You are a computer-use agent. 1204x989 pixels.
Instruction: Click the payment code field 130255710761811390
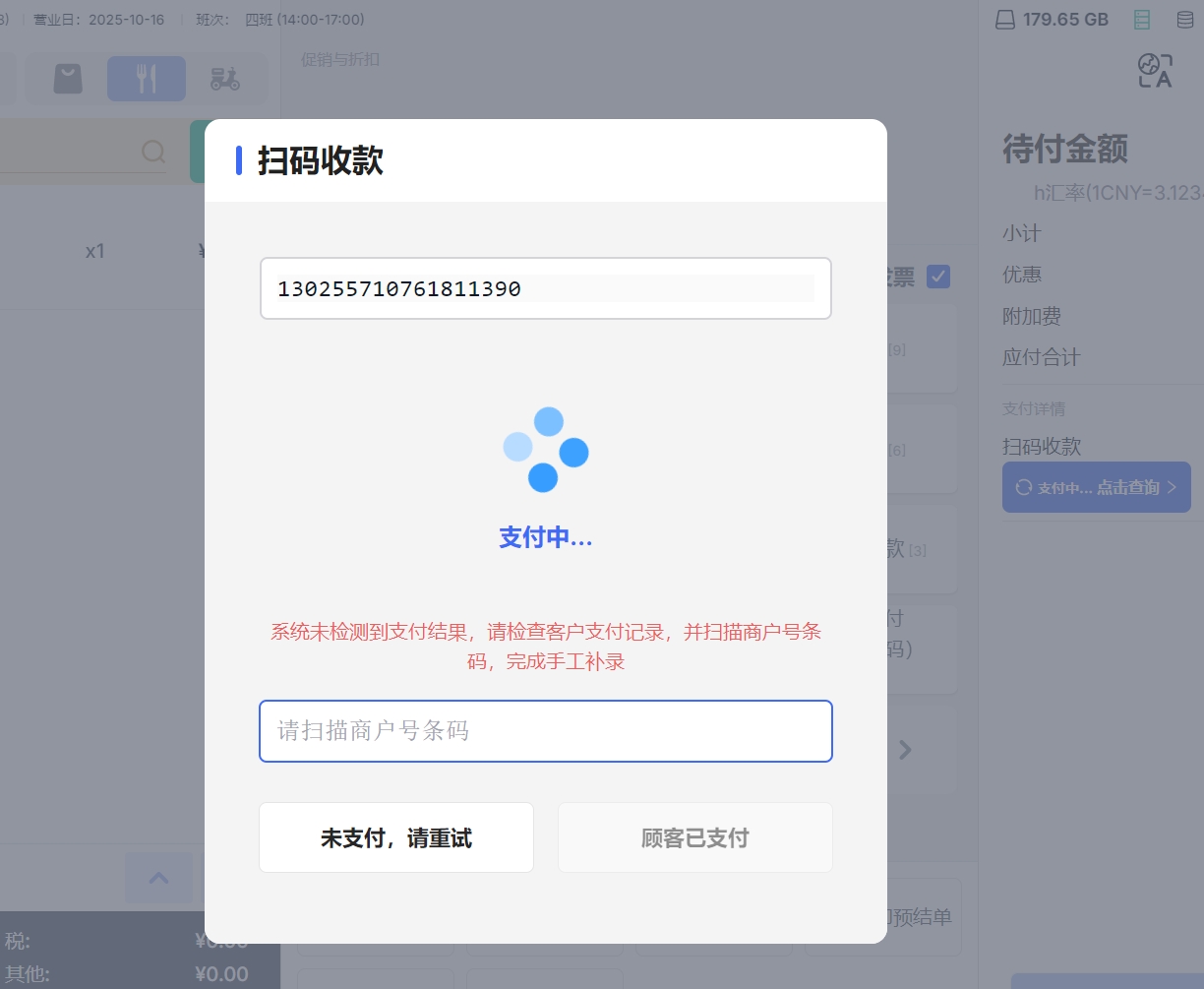[x=545, y=288]
